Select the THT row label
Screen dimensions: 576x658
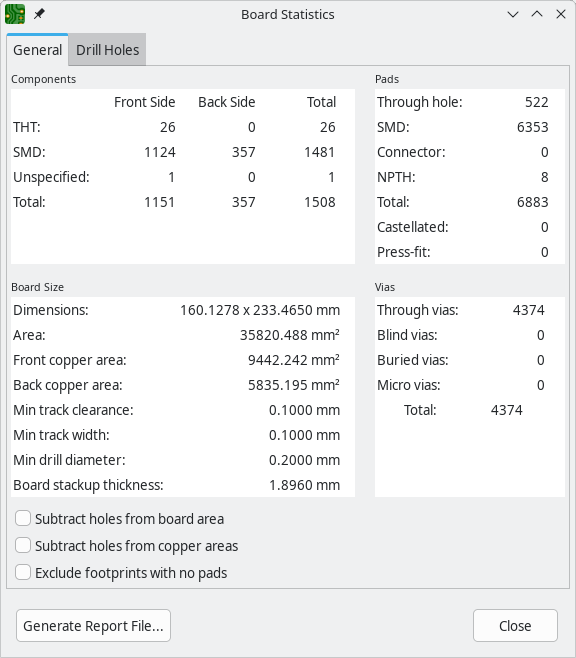coord(27,127)
